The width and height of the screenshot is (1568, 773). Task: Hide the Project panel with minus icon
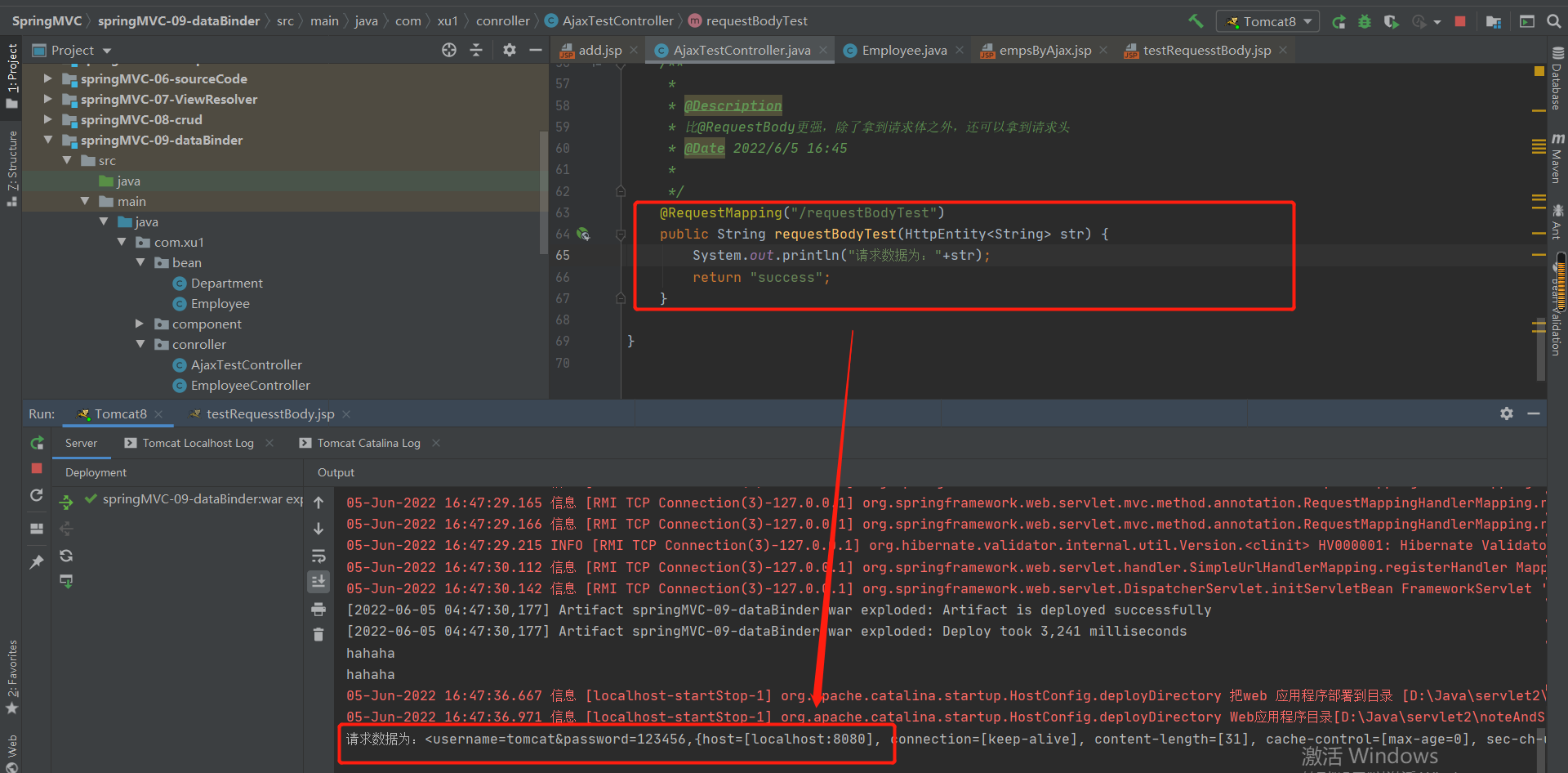point(536,51)
